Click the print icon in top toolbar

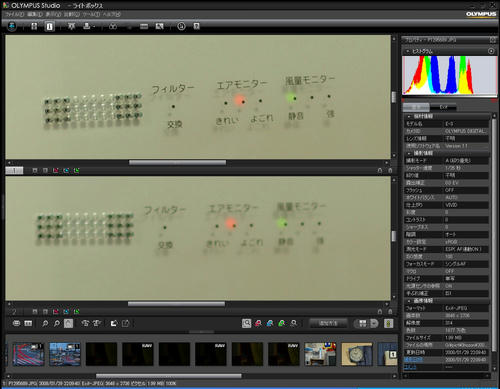point(87,26)
